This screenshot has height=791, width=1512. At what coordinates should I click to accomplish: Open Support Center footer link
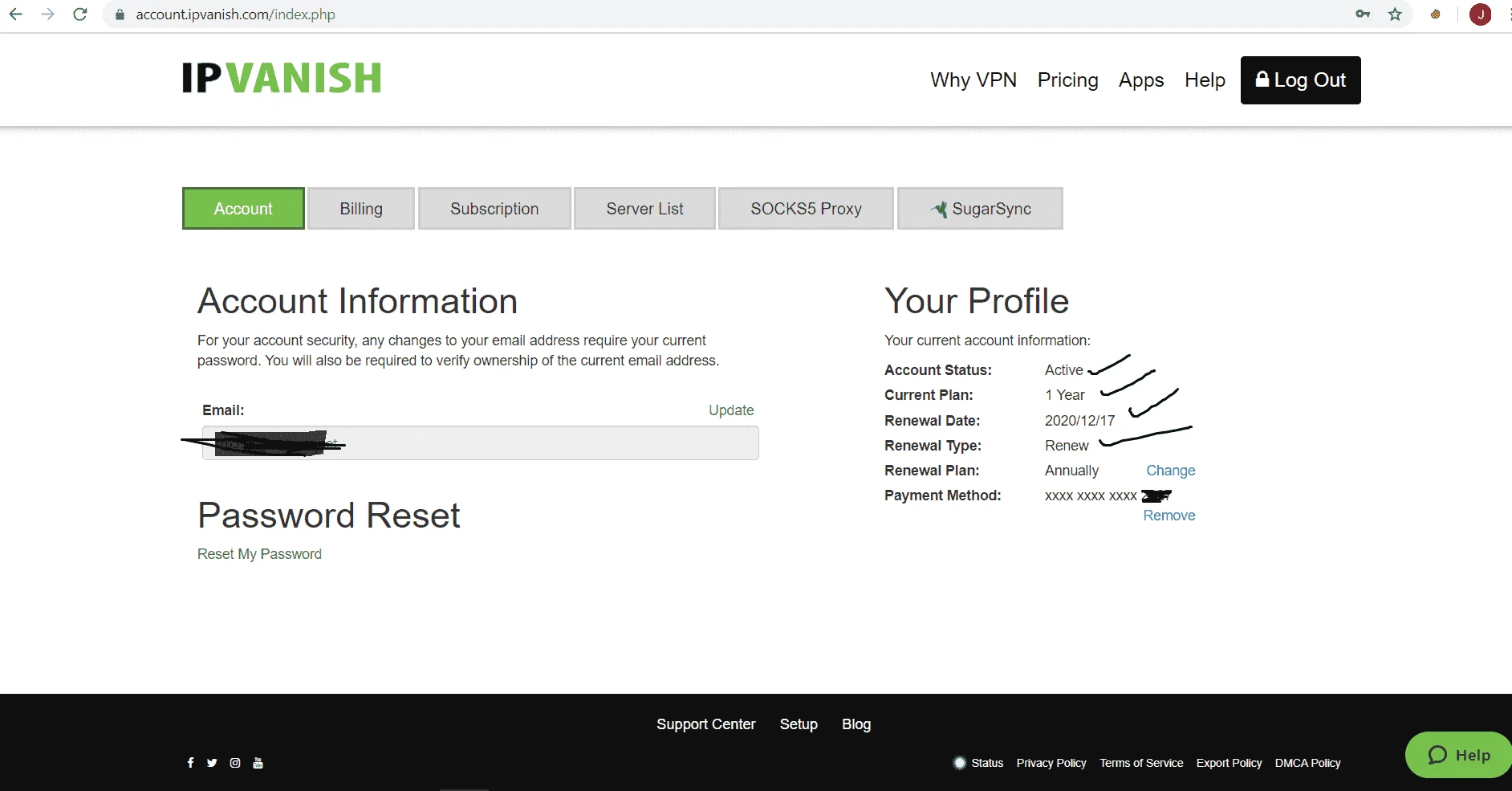[706, 724]
